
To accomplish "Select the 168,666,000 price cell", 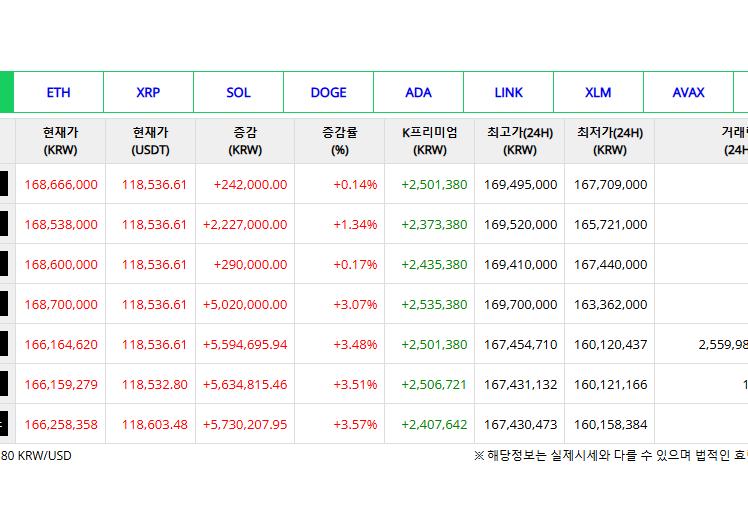I will pos(61,184).
